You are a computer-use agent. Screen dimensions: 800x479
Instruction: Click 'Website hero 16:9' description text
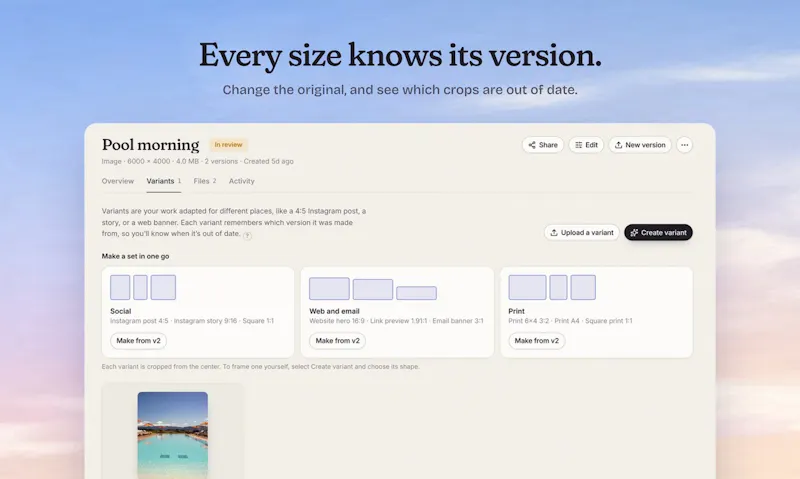[337, 321]
